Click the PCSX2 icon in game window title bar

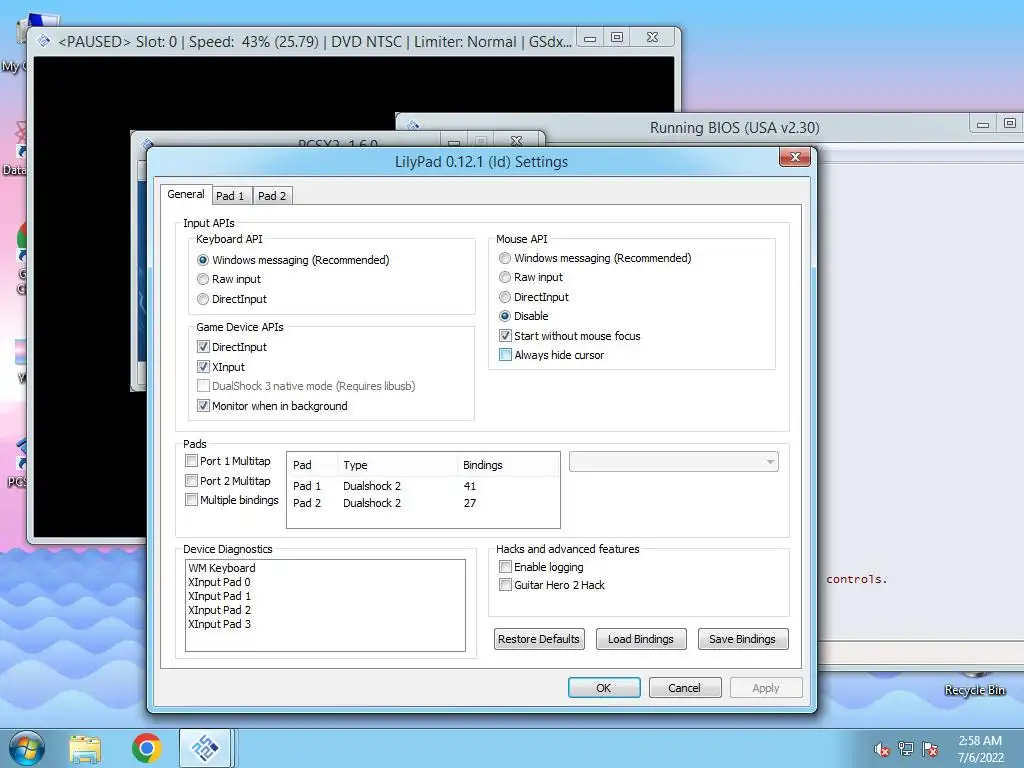(44, 41)
